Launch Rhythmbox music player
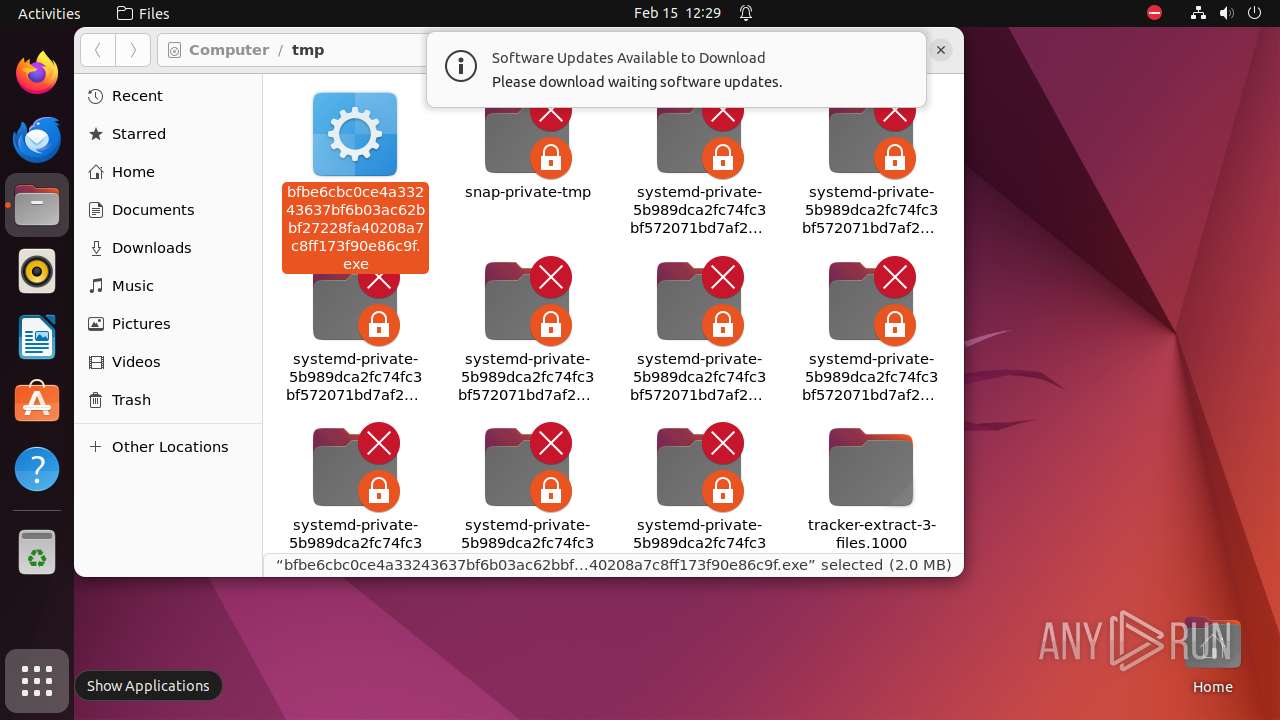This screenshot has width=1280, height=720. point(37,271)
